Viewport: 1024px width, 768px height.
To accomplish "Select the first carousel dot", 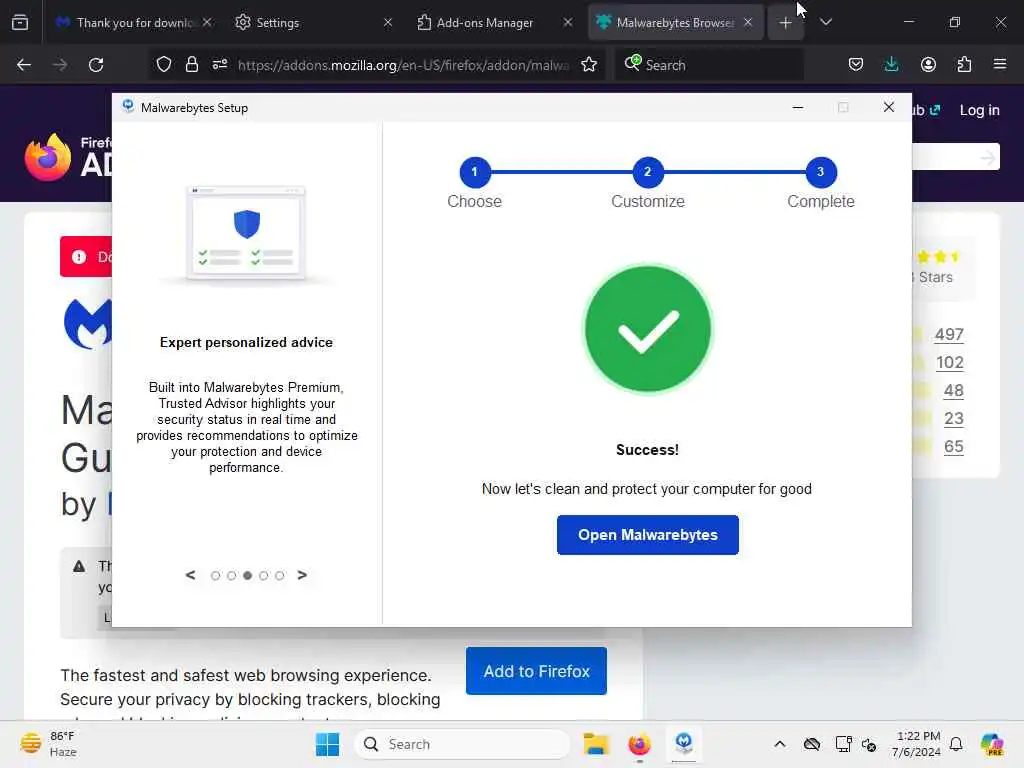I will [x=216, y=575].
